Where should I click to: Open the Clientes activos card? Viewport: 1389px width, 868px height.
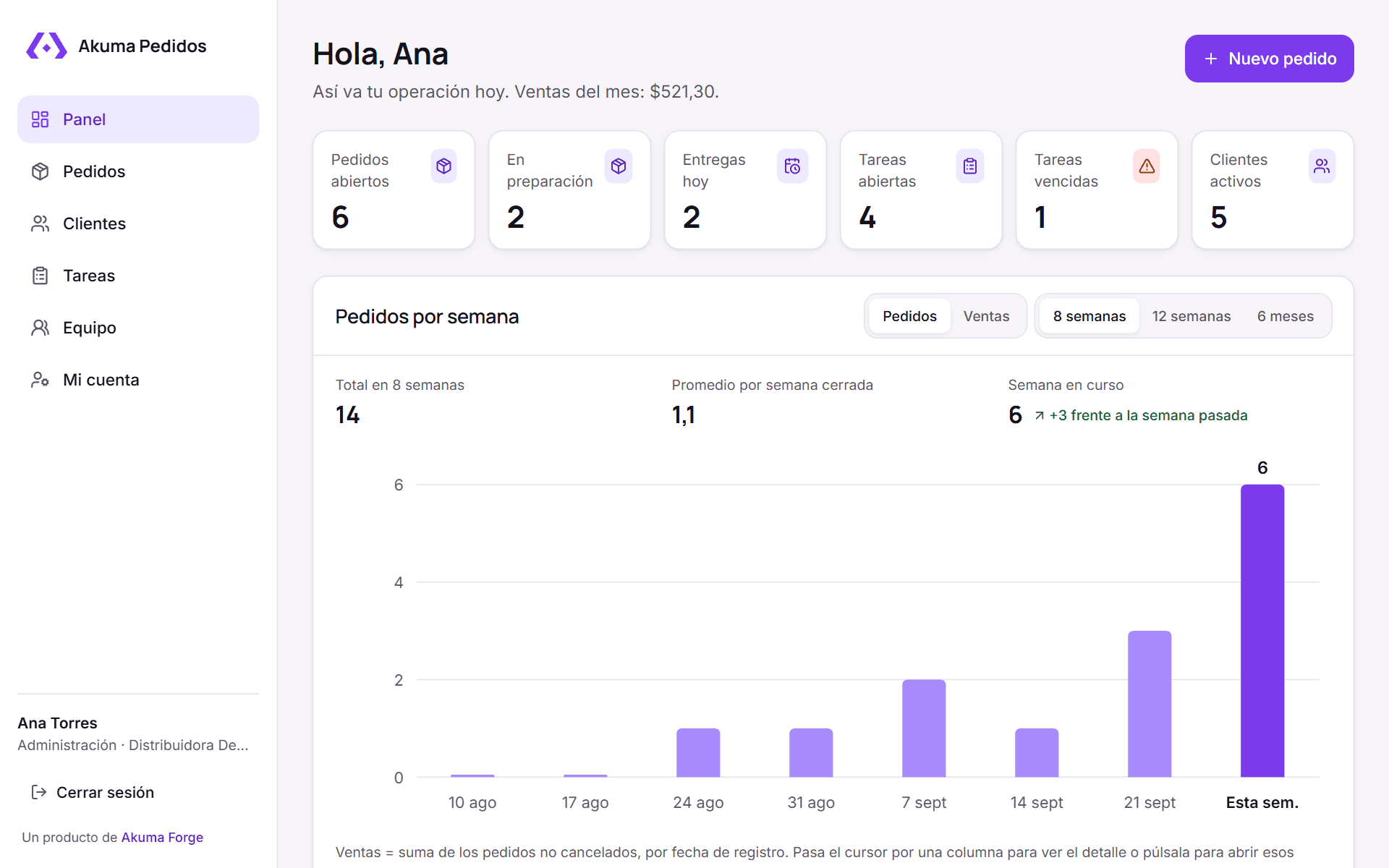(1273, 190)
